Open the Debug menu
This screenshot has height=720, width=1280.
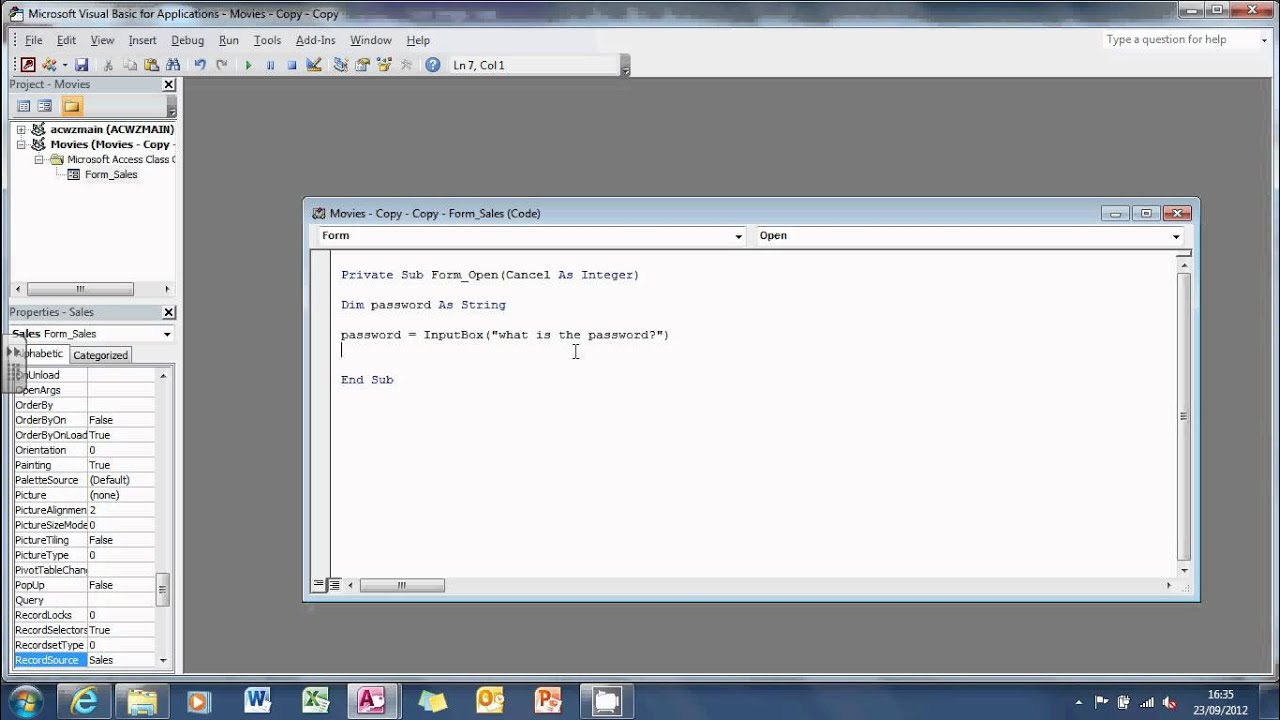click(187, 40)
